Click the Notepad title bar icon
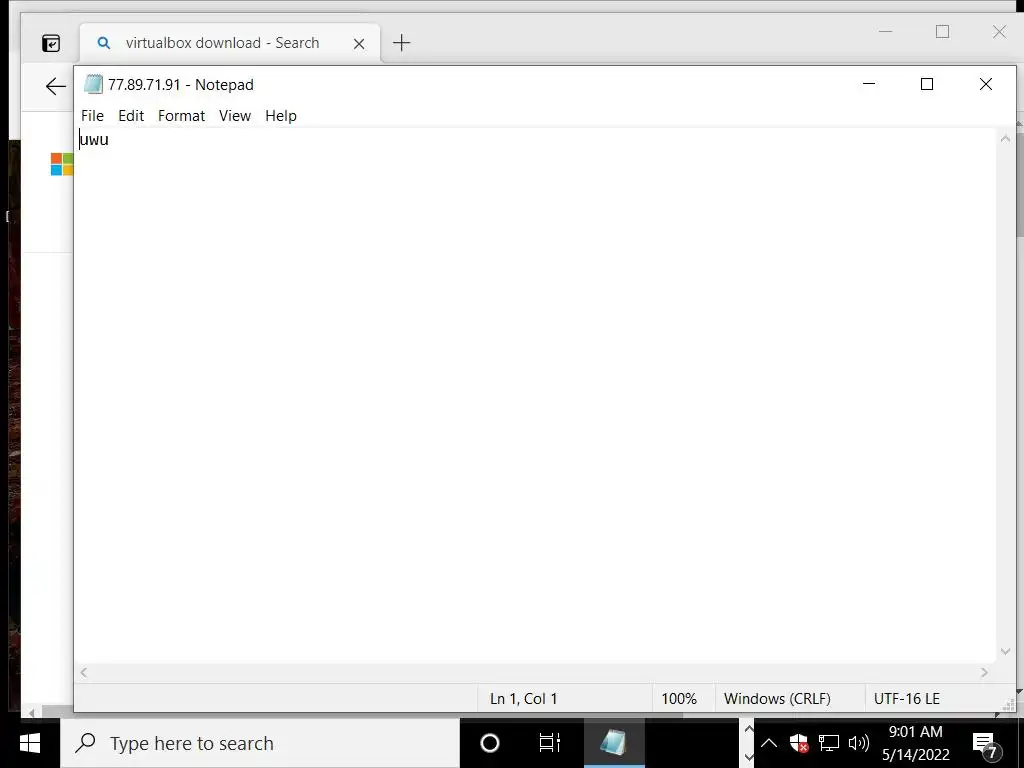 93,84
